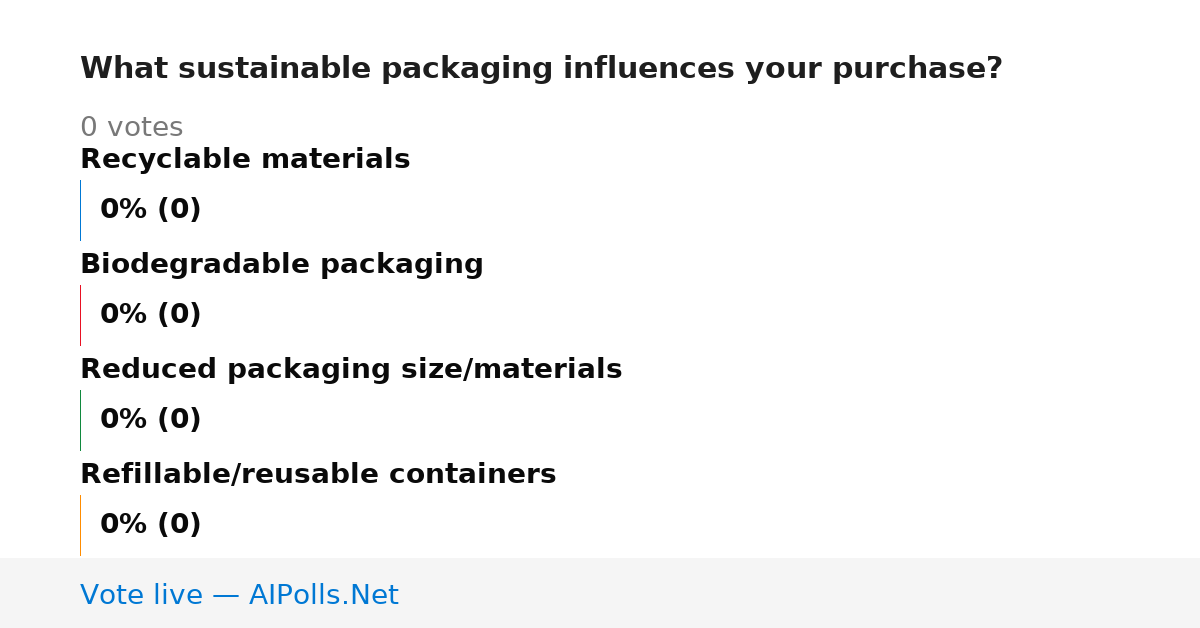Click the red bar under Biodegradable packaging
Screen dimensions: 1200x628
[x=80, y=315]
